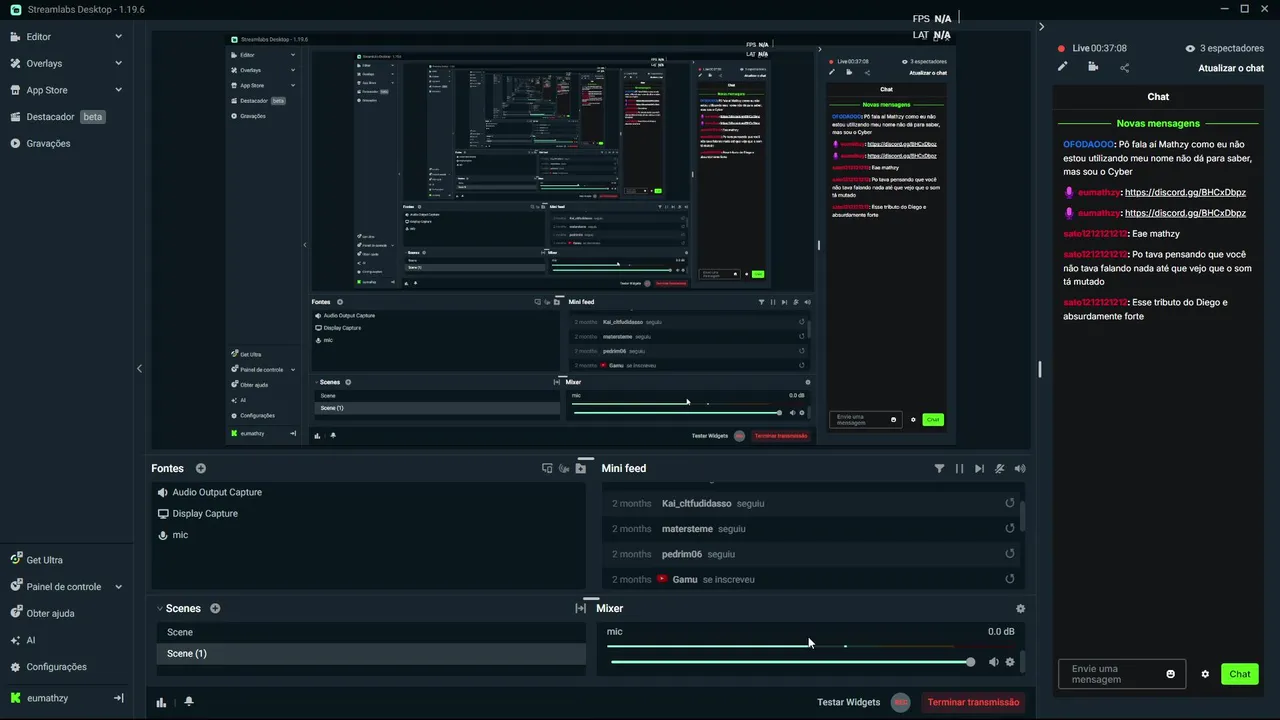Click the Testar Widgets button

(x=848, y=702)
